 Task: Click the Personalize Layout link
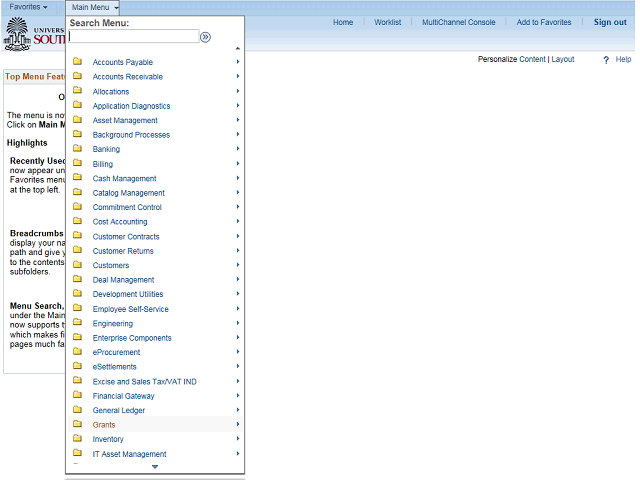tap(563, 59)
